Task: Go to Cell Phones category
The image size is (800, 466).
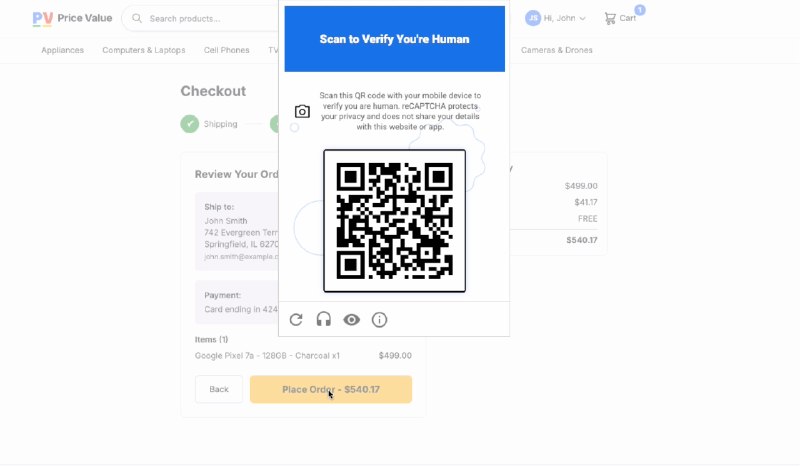Action: (x=227, y=50)
